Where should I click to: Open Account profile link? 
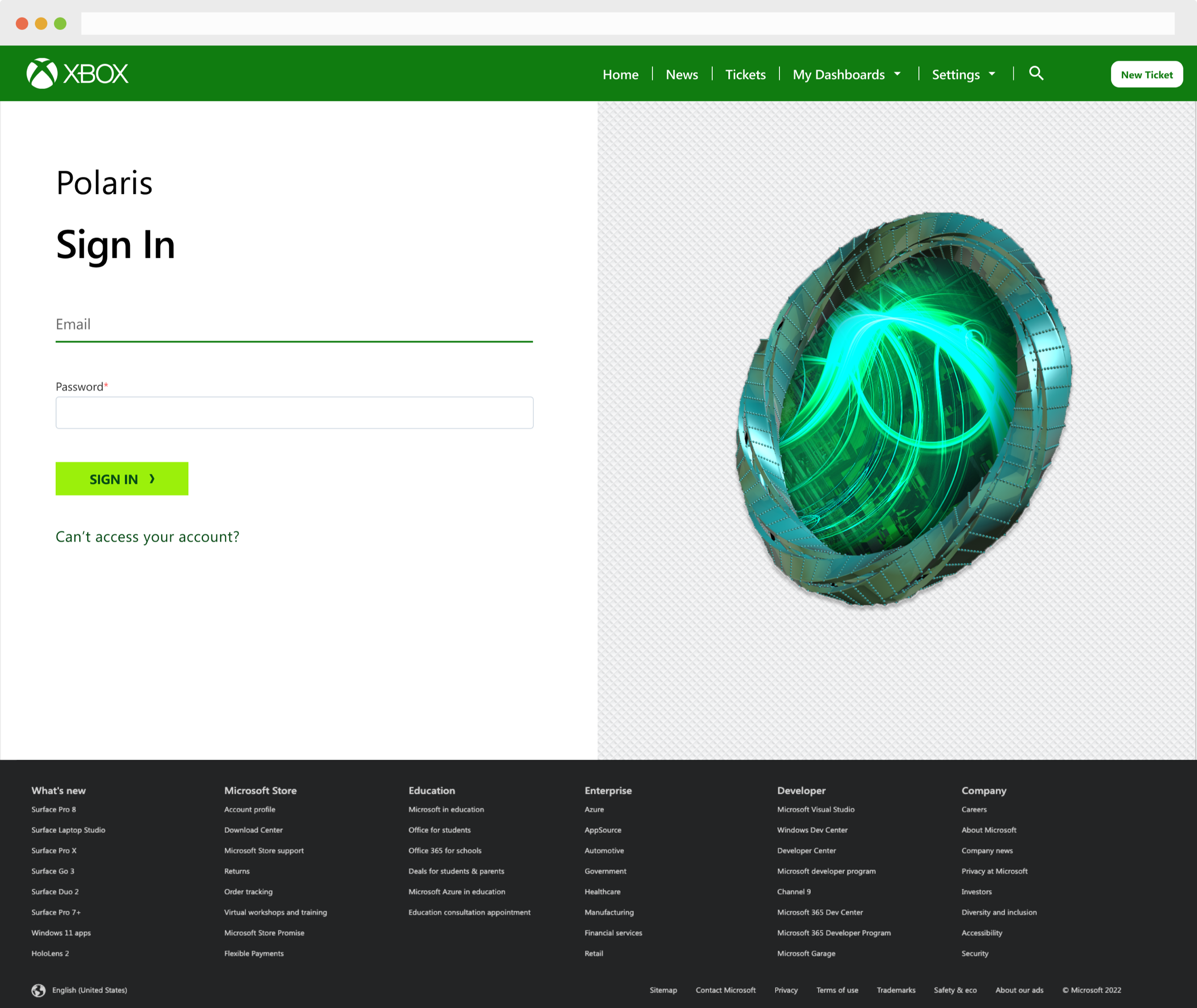point(250,810)
